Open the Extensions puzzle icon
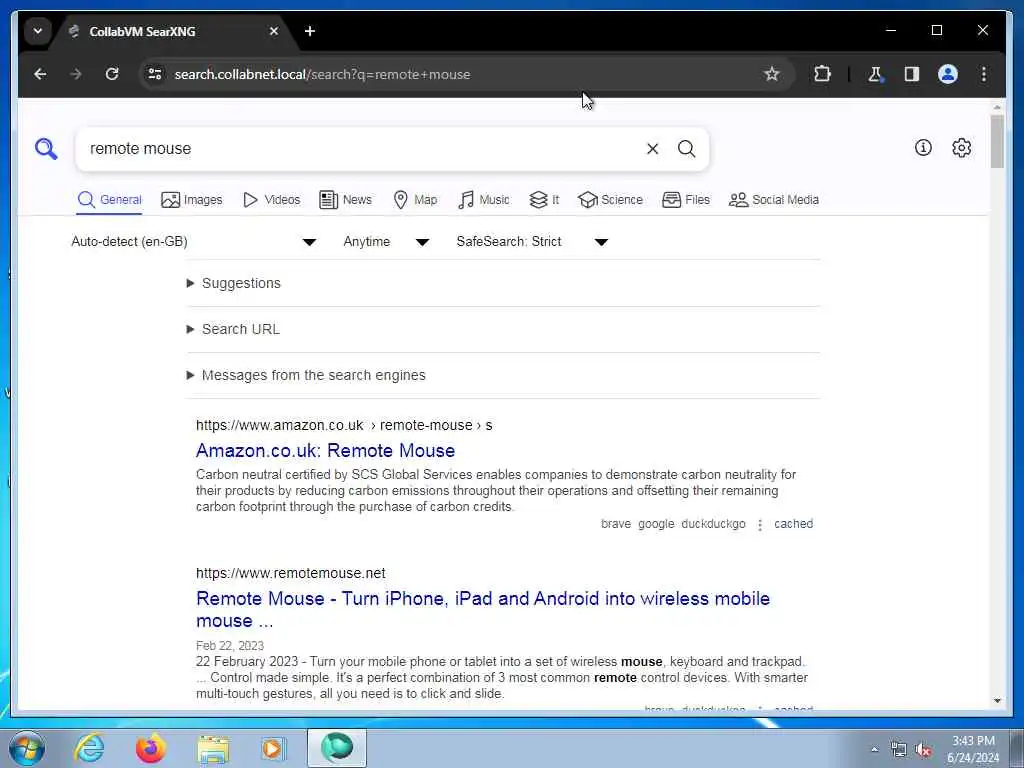This screenshot has height=768, width=1024. click(x=822, y=74)
